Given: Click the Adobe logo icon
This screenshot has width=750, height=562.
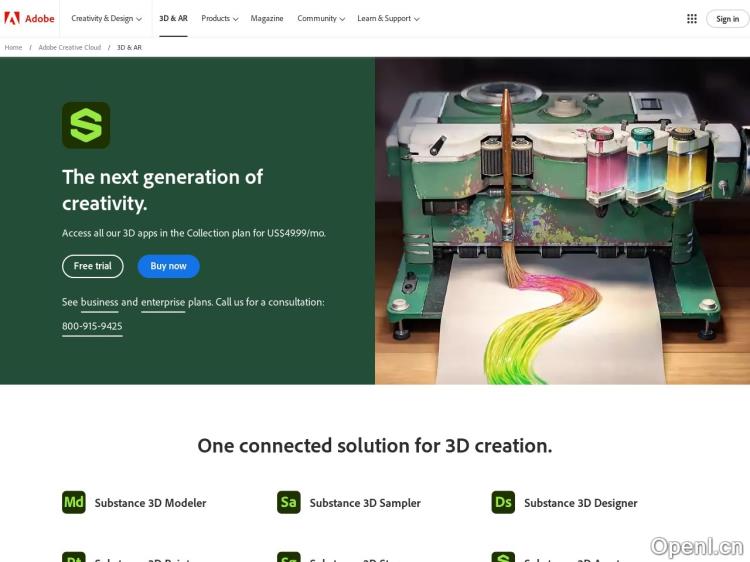Looking at the screenshot, I should (x=12, y=18).
